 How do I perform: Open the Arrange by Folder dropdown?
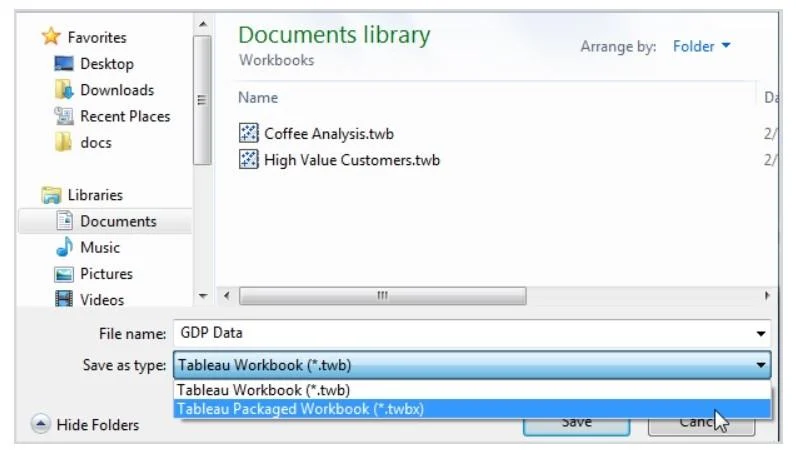702,46
